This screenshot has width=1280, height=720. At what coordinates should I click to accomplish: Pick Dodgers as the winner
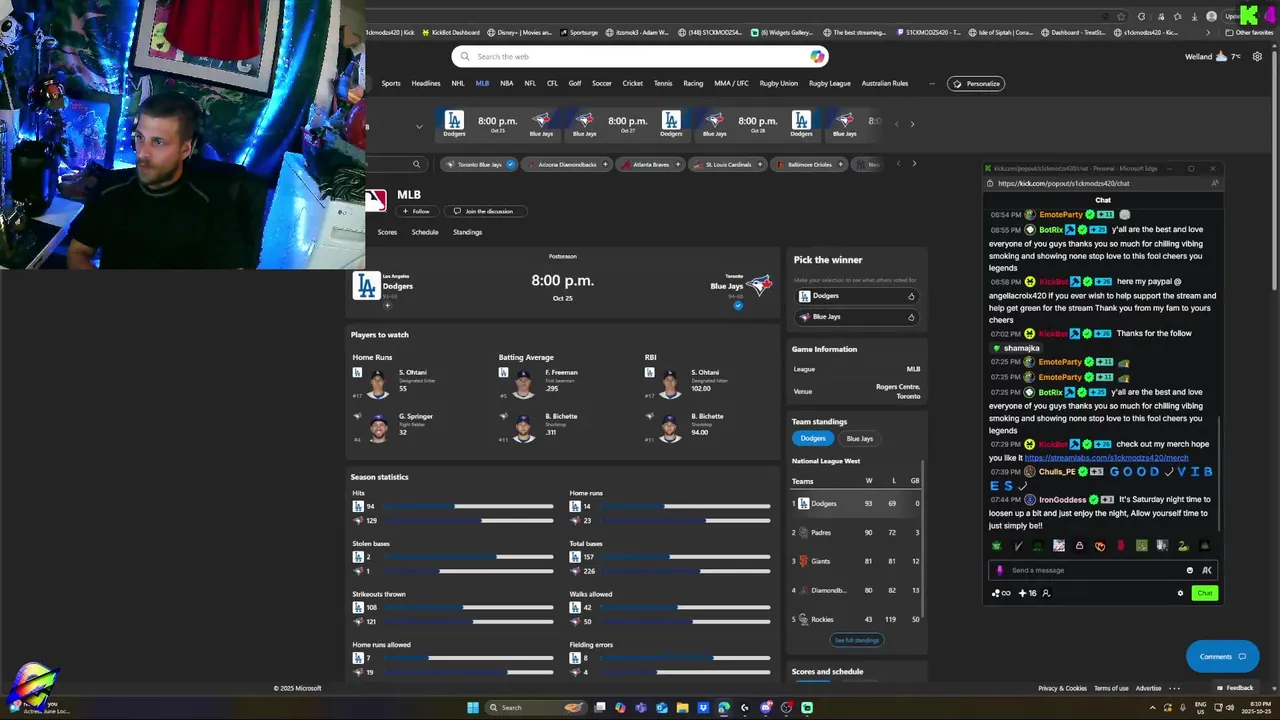857,296
